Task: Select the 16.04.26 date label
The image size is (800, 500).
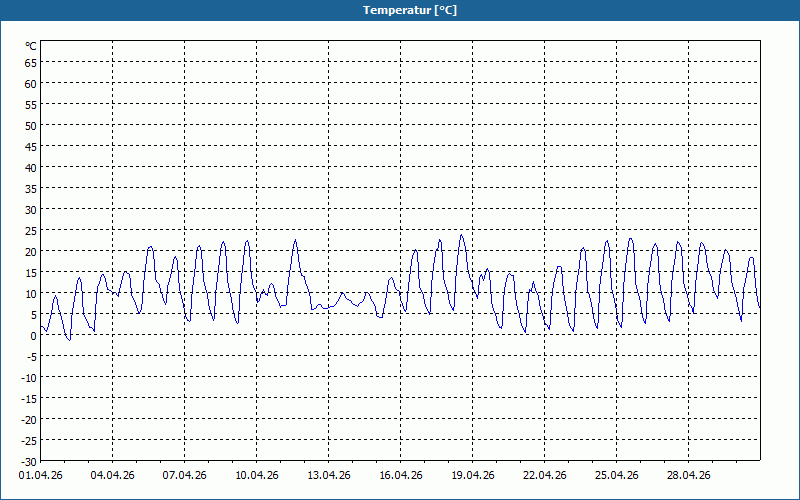Action: (401, 475)
